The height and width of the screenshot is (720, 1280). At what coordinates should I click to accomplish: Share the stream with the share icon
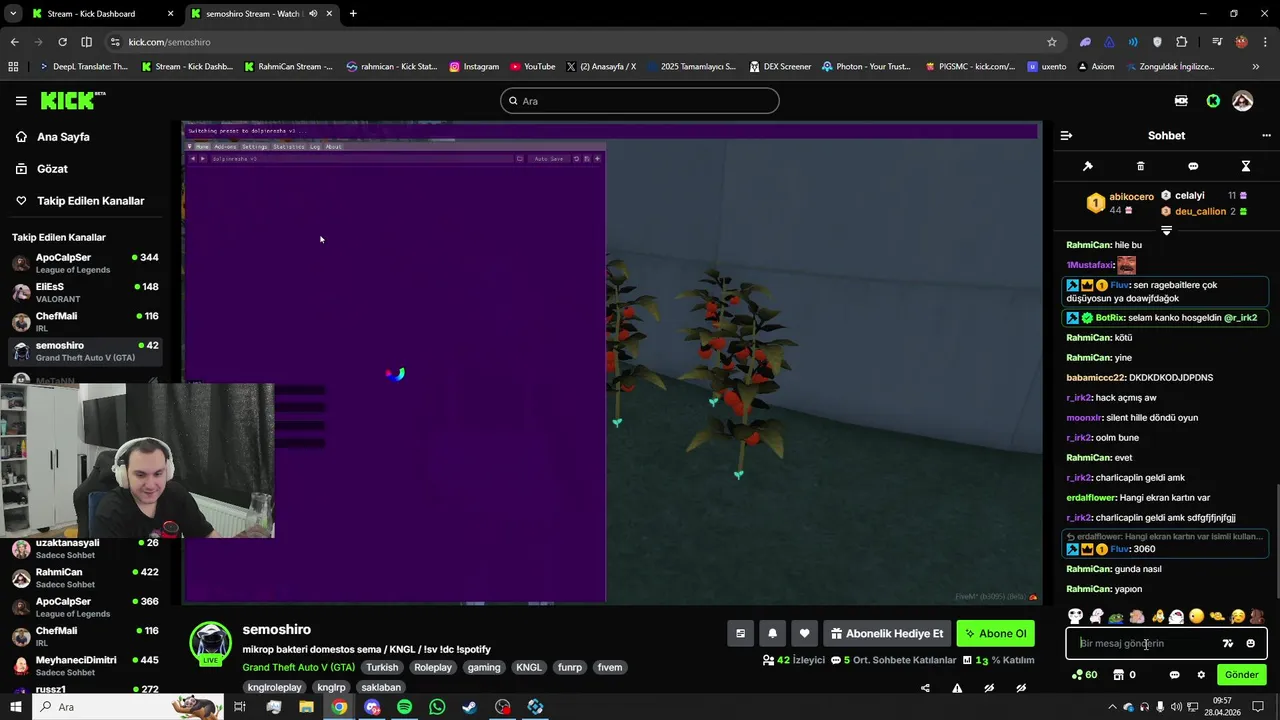coord(925,688)
